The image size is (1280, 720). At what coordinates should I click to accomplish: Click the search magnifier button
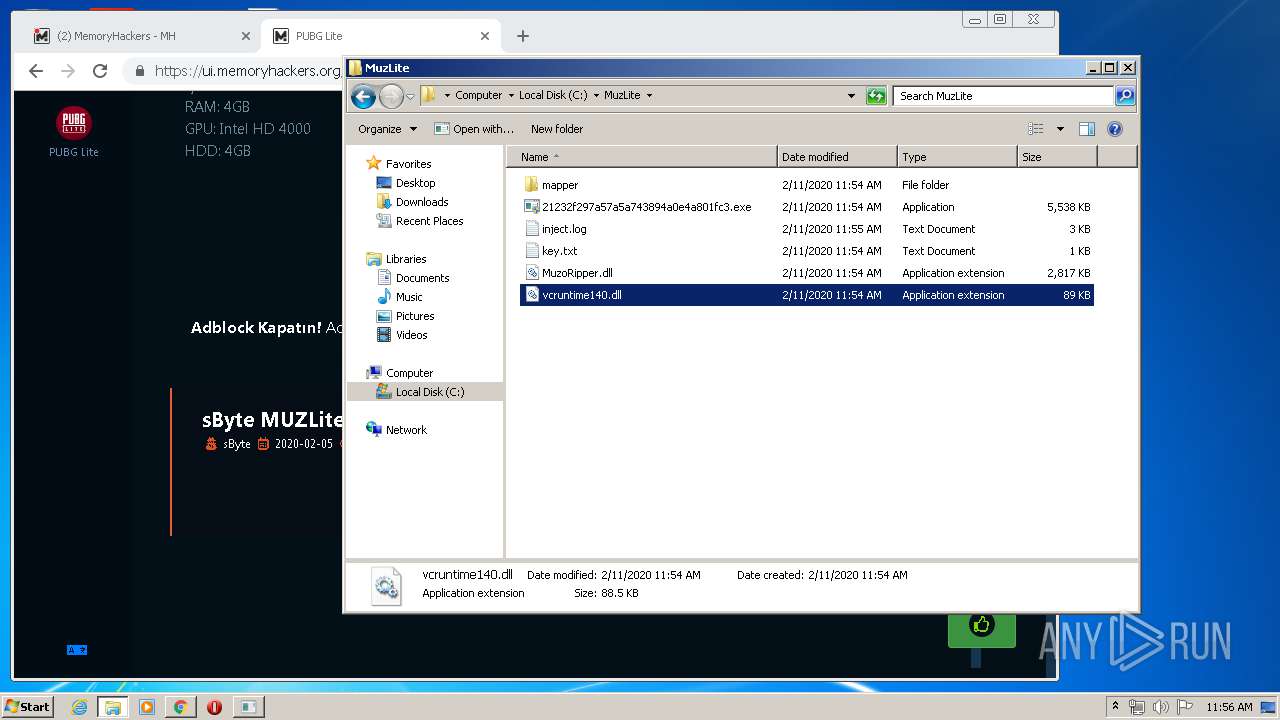click(1125, 96)
